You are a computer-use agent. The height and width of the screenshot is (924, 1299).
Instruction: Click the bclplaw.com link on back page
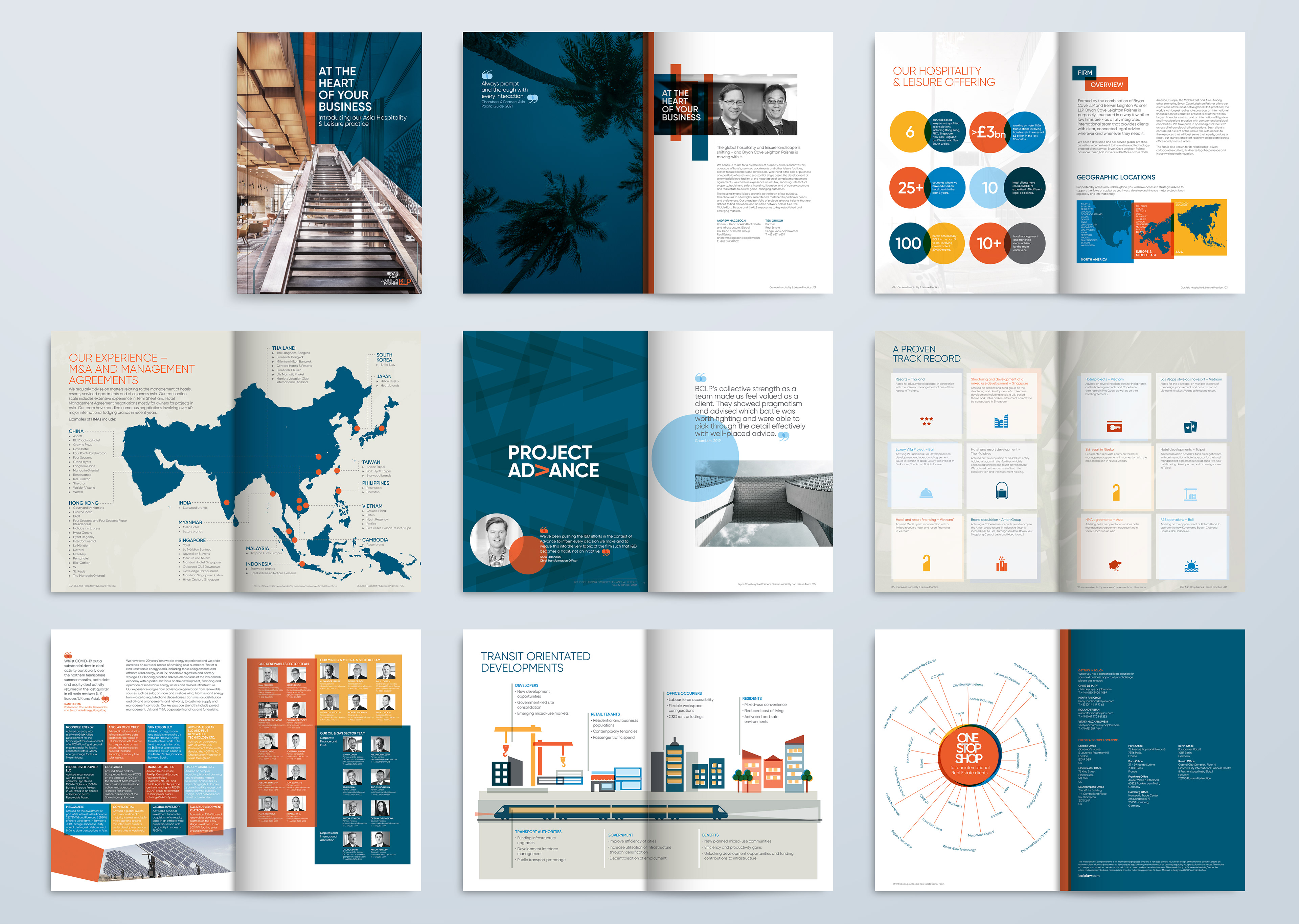1089,876
